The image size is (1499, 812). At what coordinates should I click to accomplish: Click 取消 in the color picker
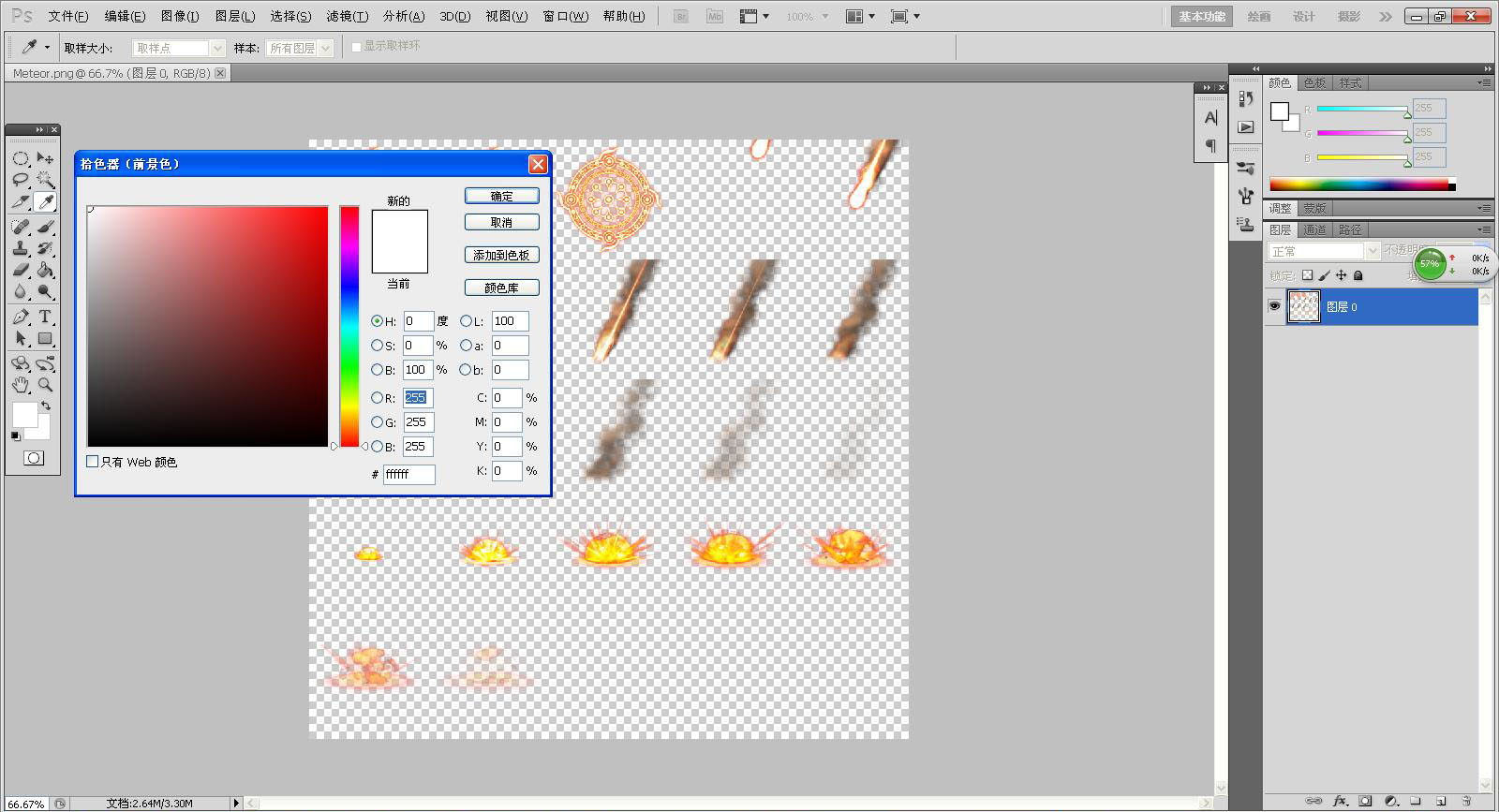[502, 222]
